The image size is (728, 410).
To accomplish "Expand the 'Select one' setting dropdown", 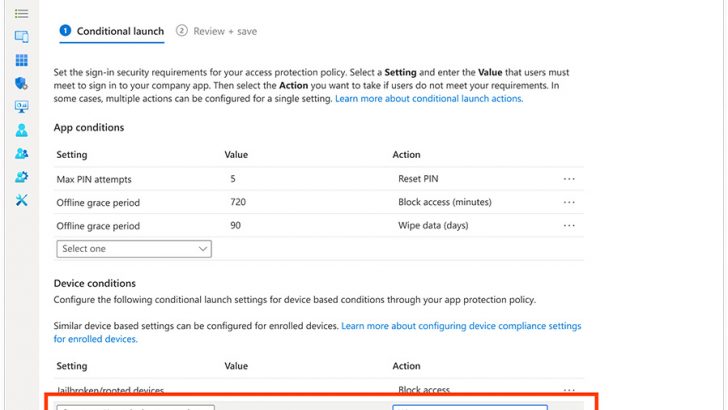I will 134,248.
